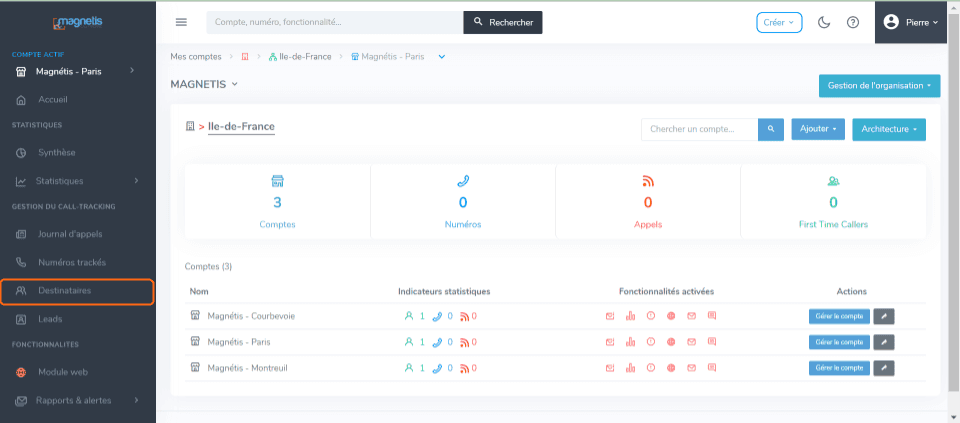Click the bar chart feature icon in Courbevoie row
960x423 pixels.
[630, 316]
